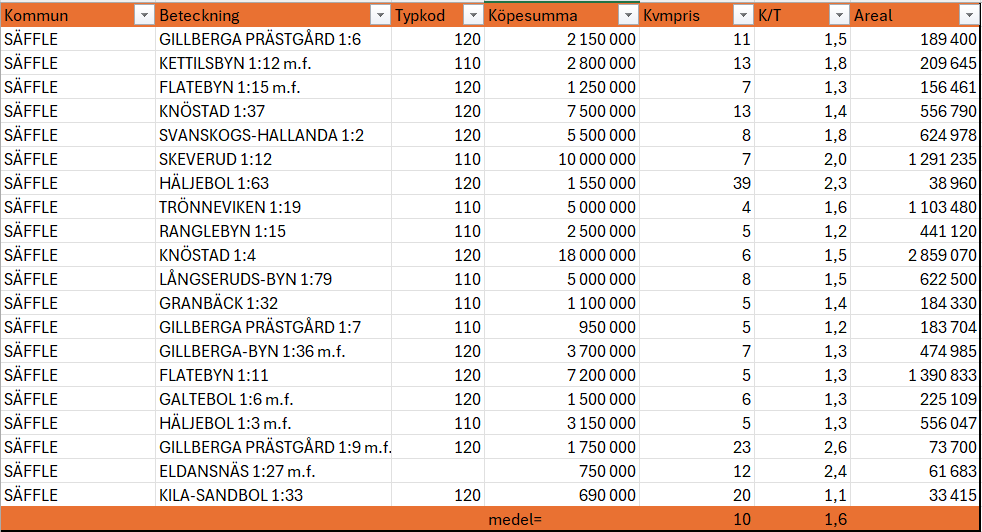
Task: Open the Typkod column filter dropdown
Action: tap(473, 15)
